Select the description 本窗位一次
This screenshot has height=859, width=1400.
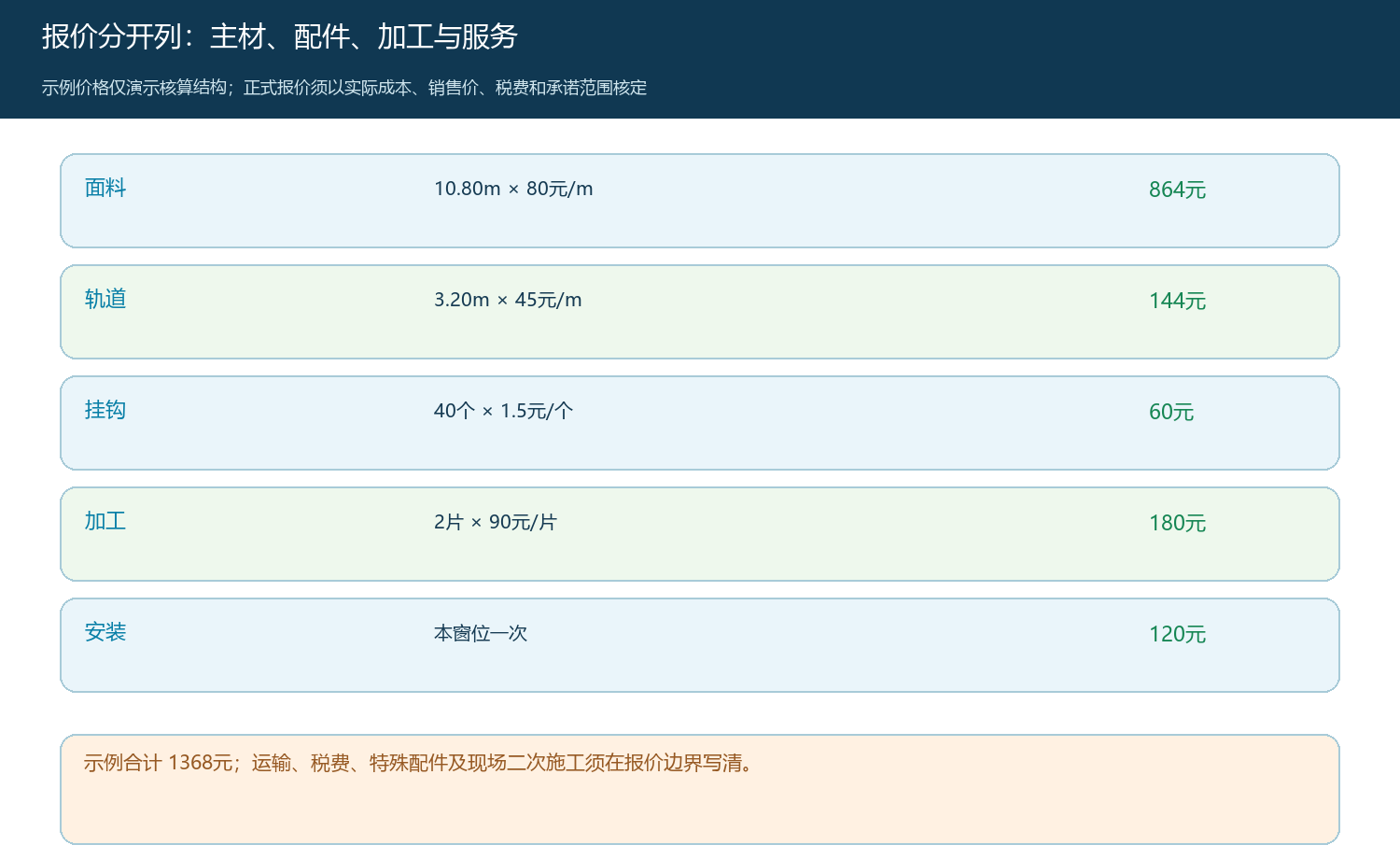(x=481, y=633)
